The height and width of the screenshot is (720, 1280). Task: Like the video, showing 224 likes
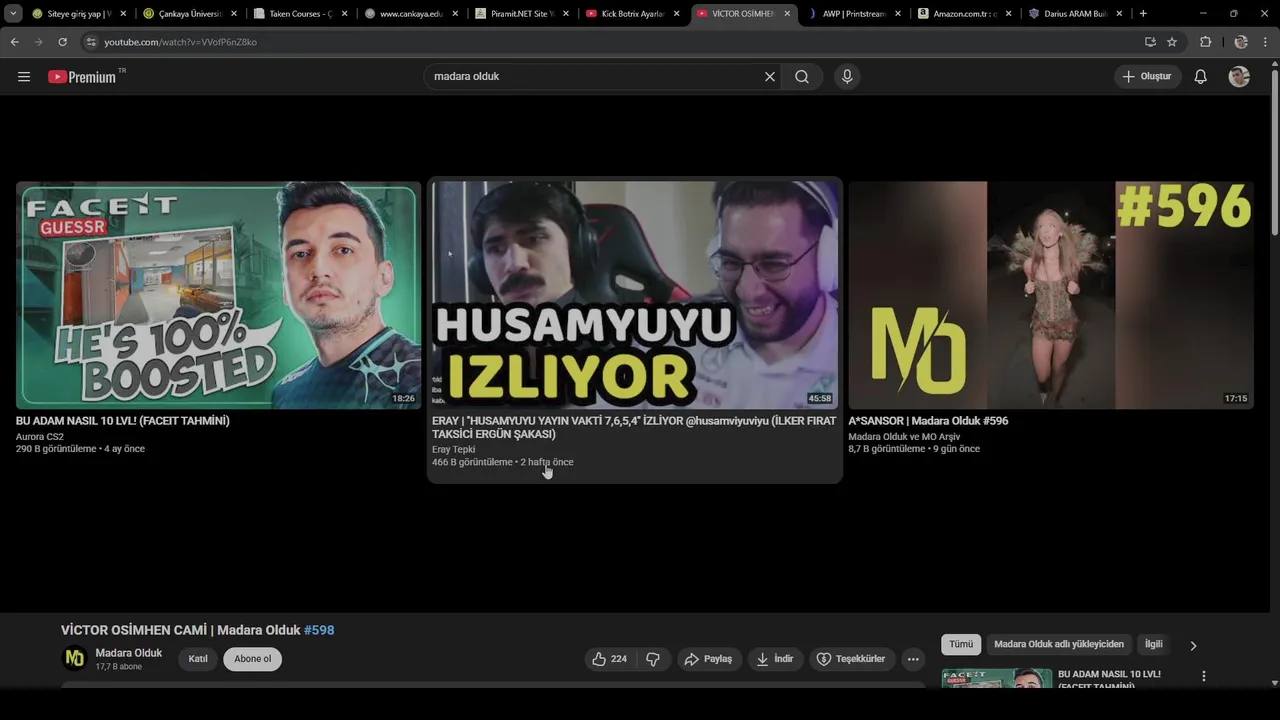tap(610, 659)
